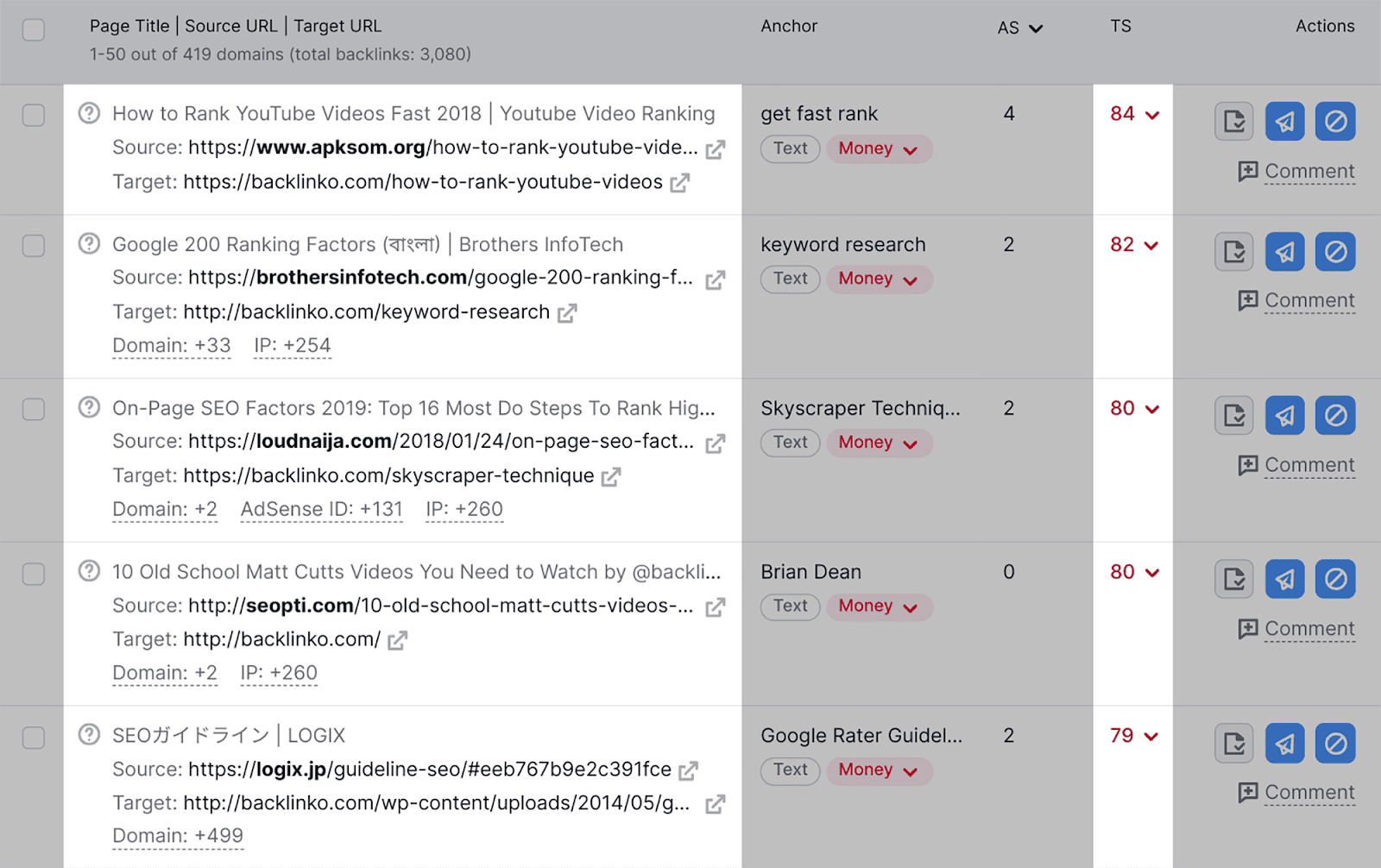The image size is (1381, 868).
Task: Open the apksom.org source URL in a new tab
Action: 715,148
